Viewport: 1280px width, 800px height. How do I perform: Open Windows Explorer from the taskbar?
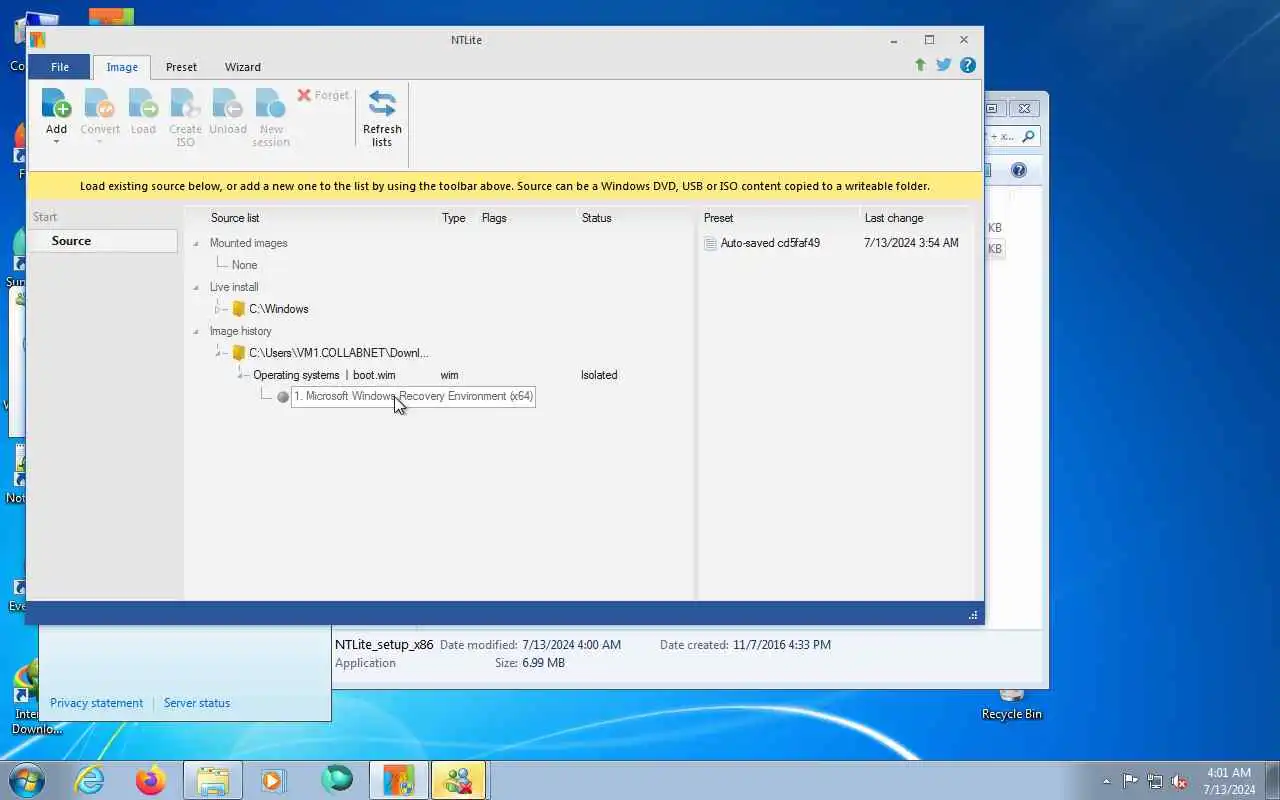(x=213, y=780)
